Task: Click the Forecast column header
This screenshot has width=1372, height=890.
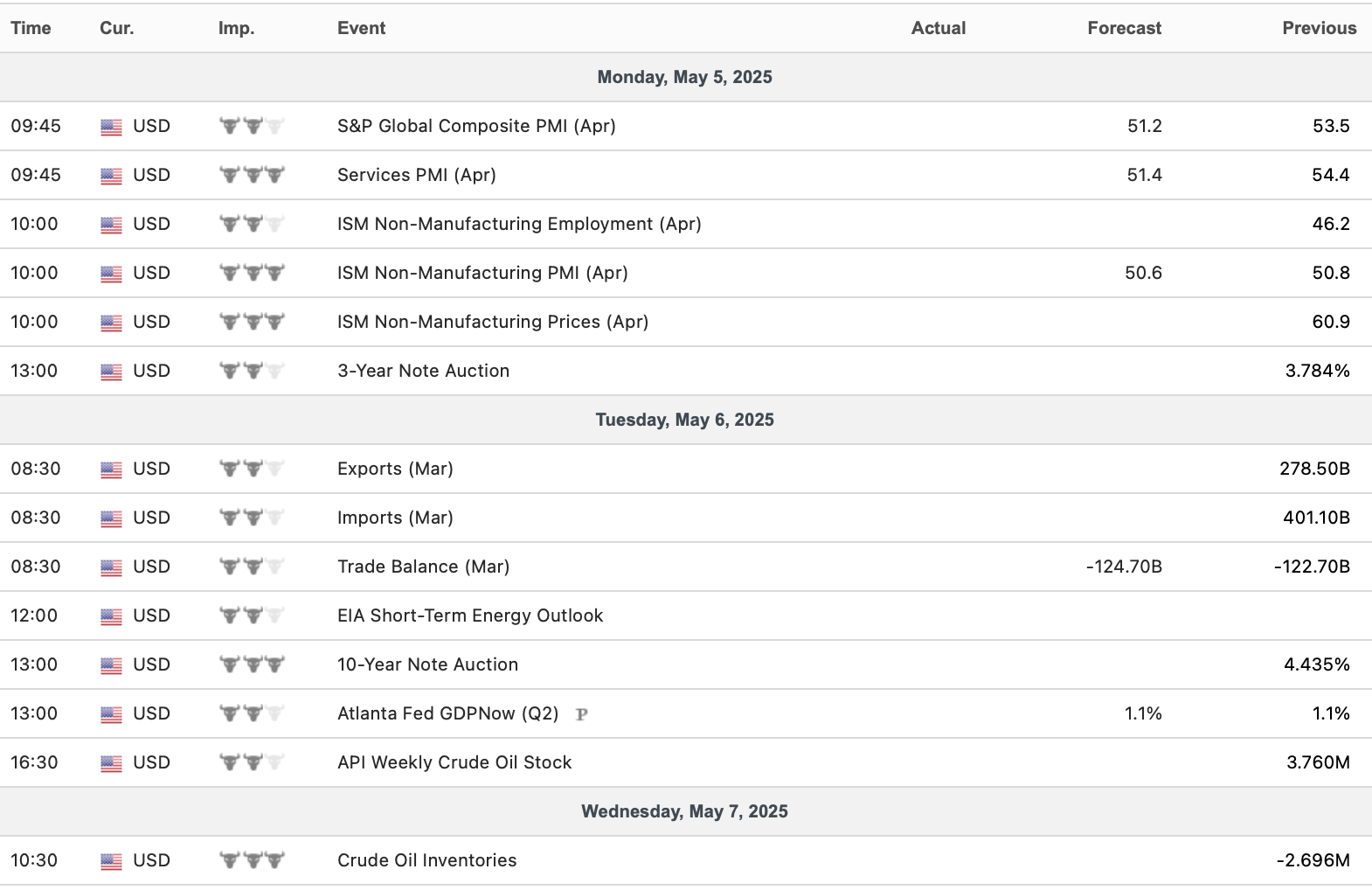Action: point(1124,28)
